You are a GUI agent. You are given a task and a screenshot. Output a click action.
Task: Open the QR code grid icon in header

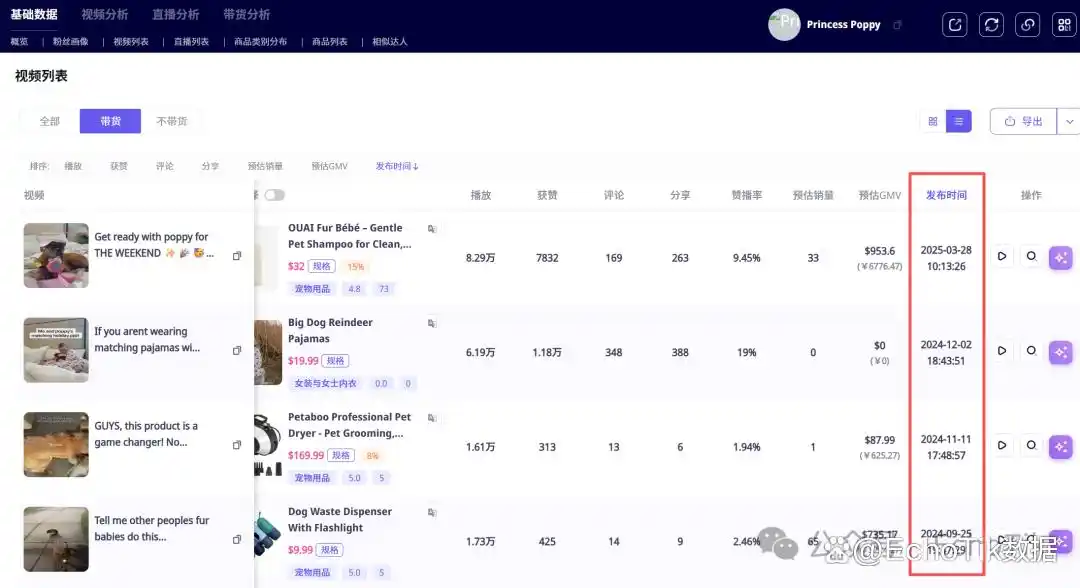(1062, 25)
